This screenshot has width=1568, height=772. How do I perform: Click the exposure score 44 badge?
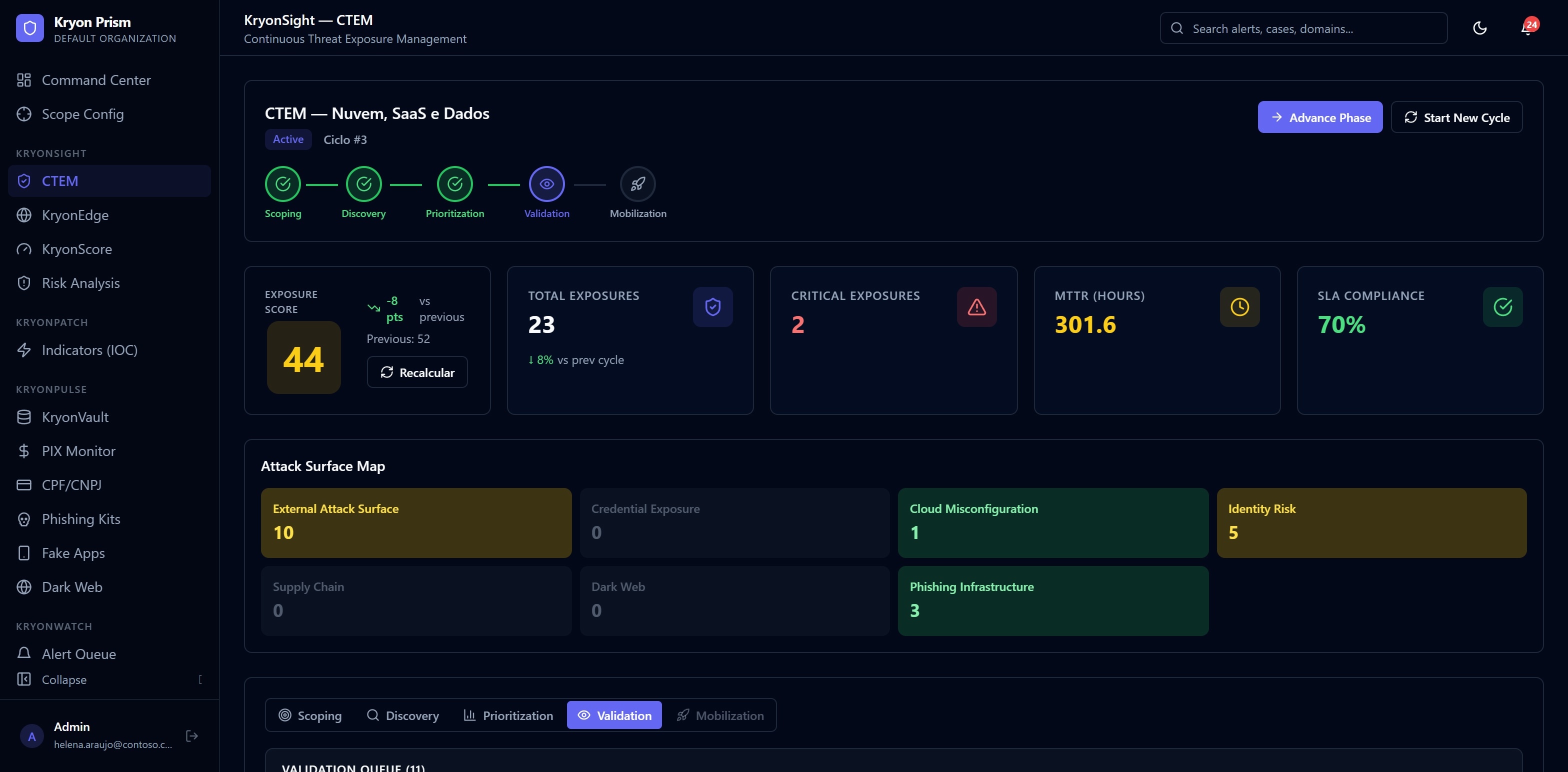click(303, 357)
